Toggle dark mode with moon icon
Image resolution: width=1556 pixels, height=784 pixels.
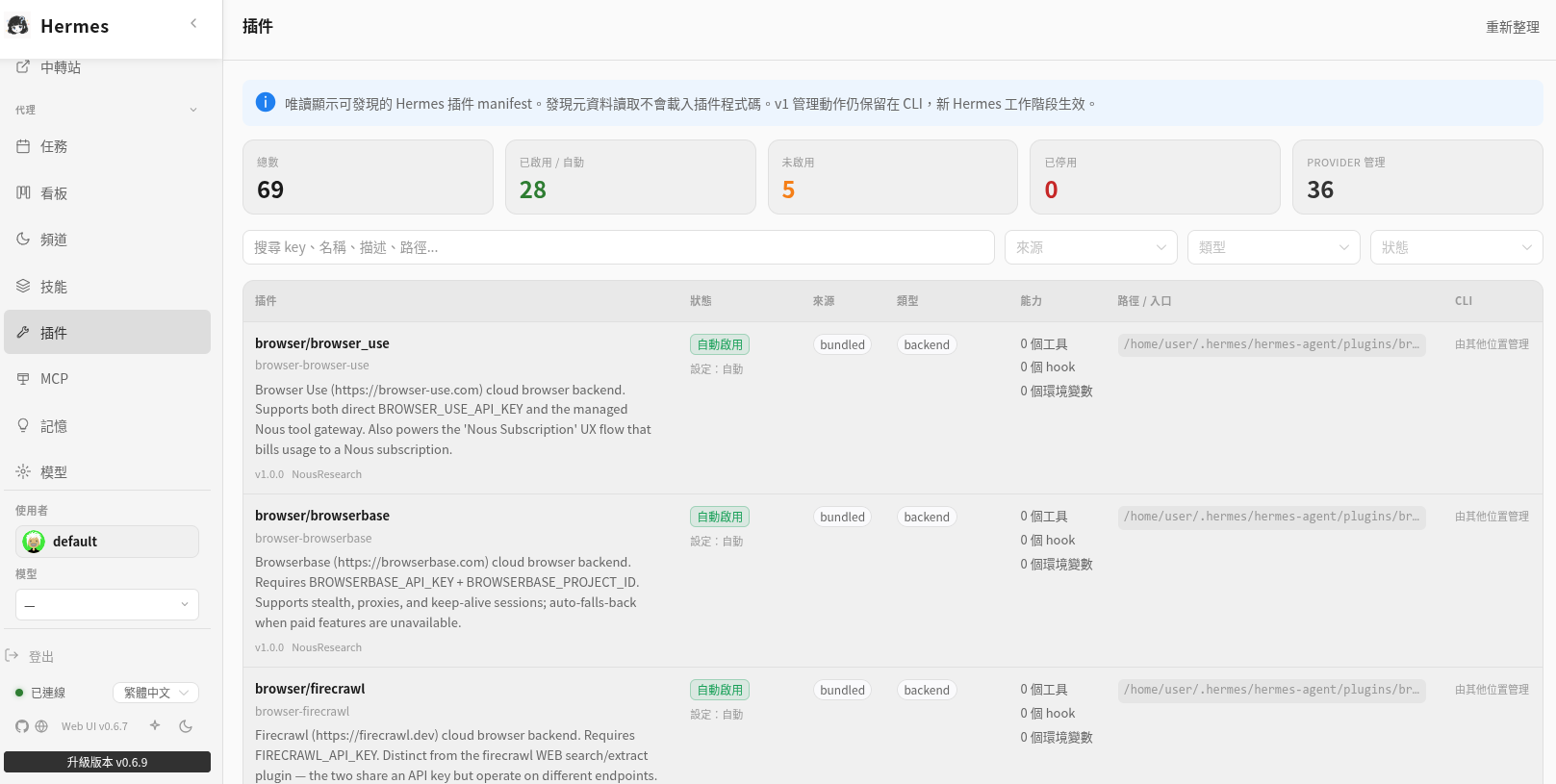186,726
